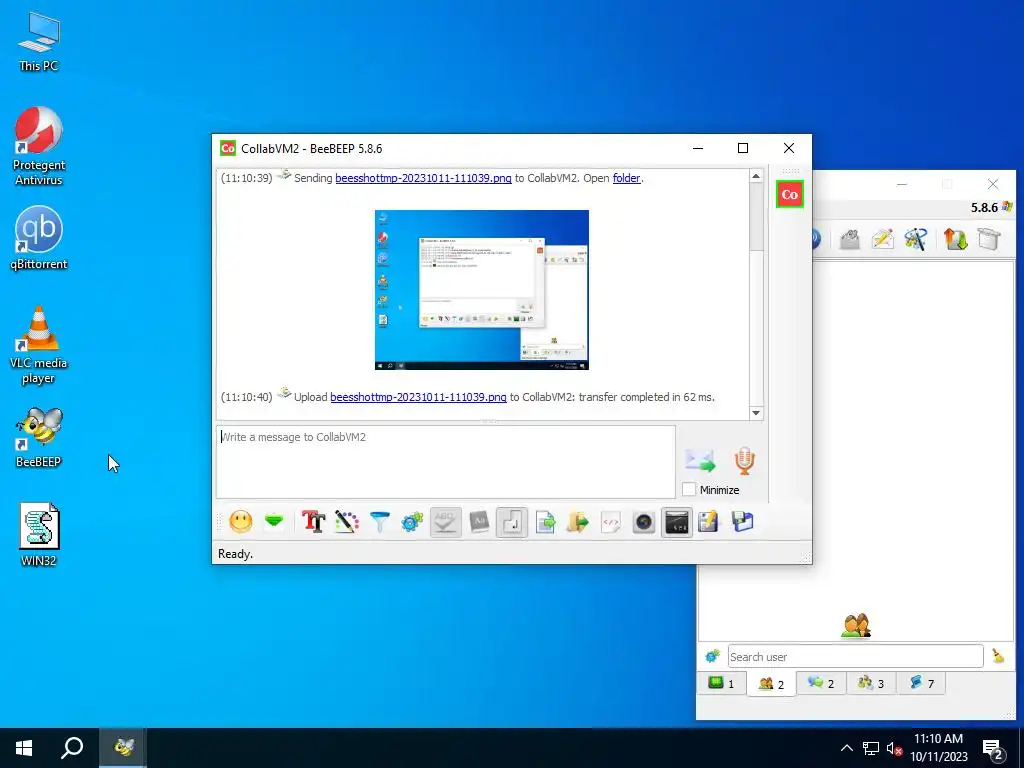Open taskbar search magnifier

(72, 748)
